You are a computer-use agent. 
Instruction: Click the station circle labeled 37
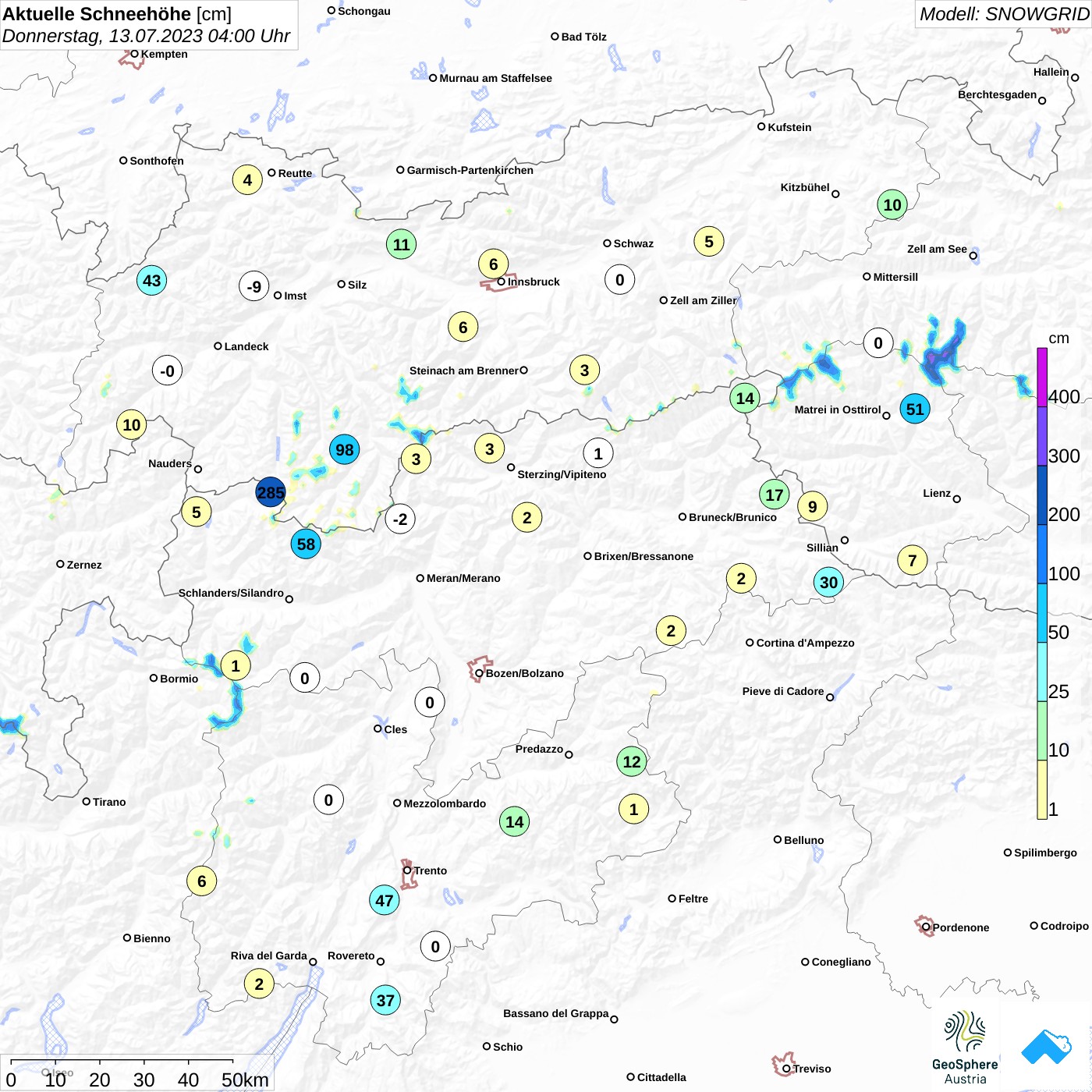click(x=386, y=1000)
